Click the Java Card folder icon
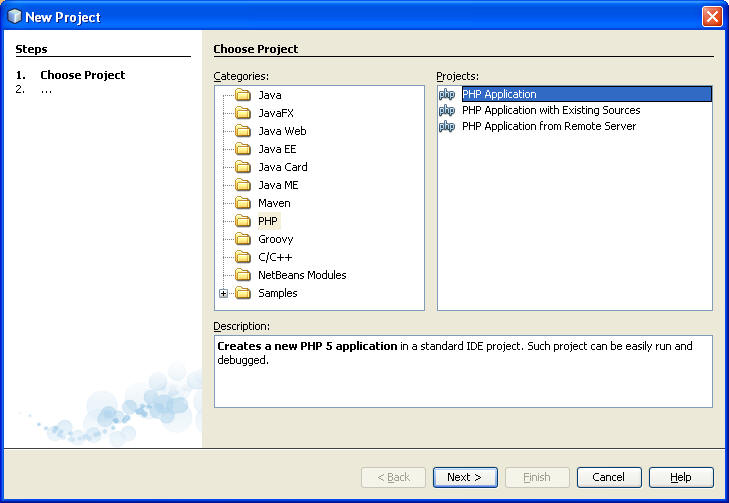Screen dimensions: 729x503 tap(243, 167)
